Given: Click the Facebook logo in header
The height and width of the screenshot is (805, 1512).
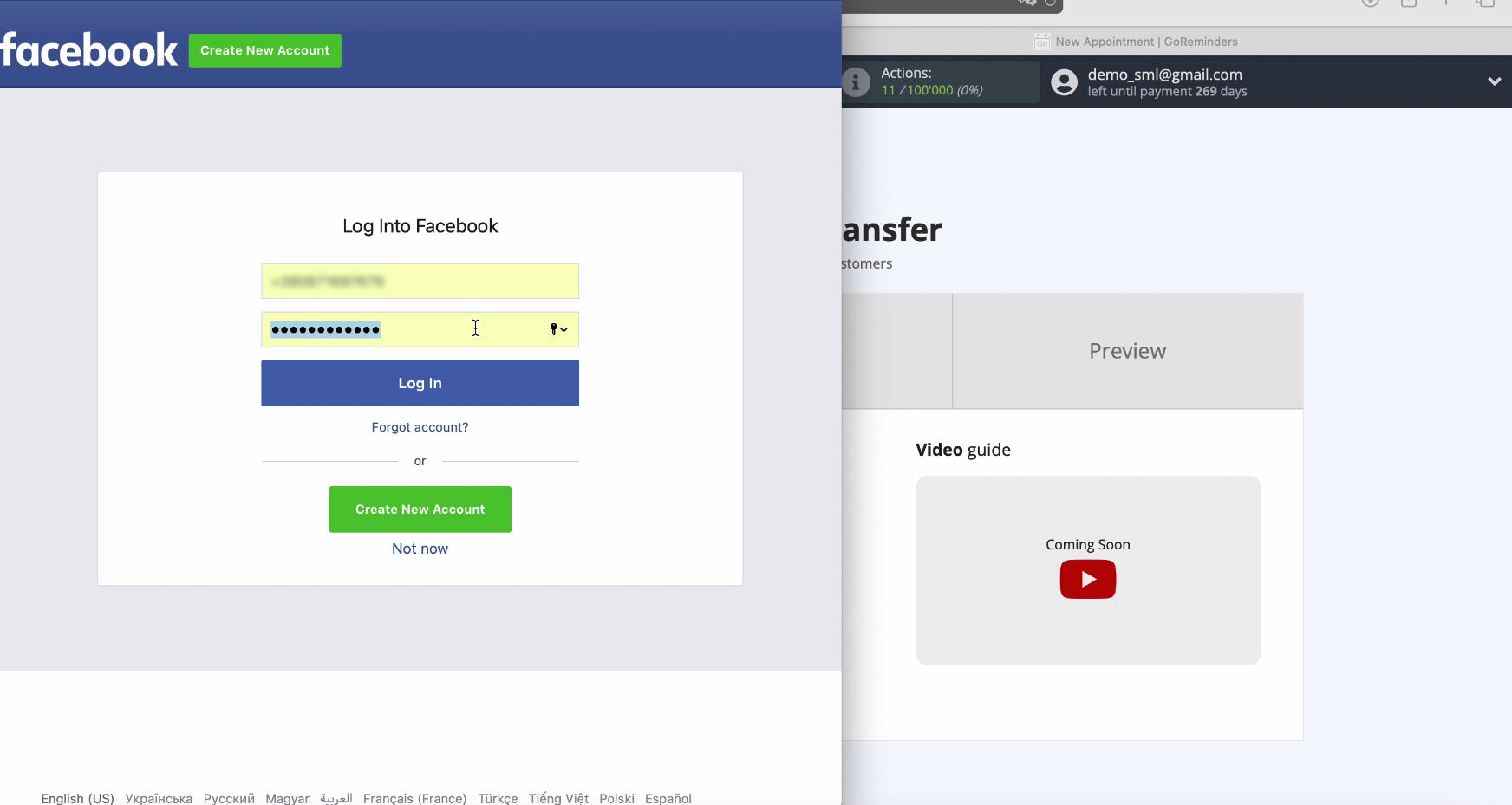Looking at the screenshot, I should 88,50.
